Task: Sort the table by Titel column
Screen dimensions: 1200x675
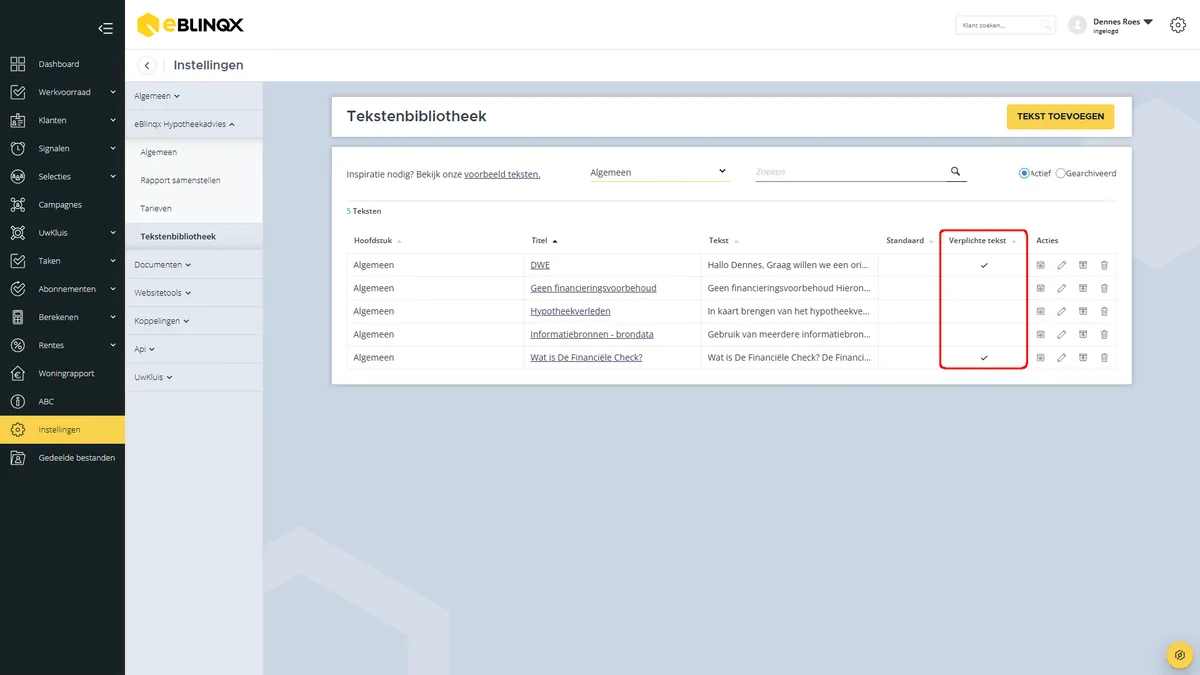Action: click(545, 241)
